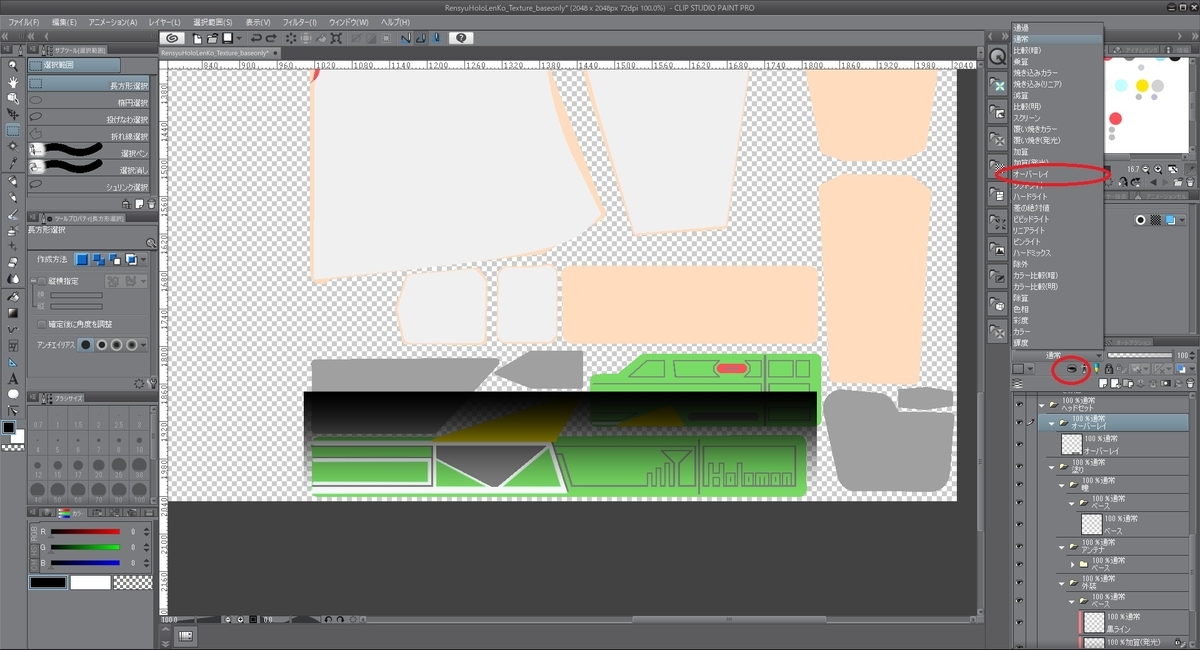Select the Zoom (magnifier) tool

pyautogui.click(x=13, y=66)
